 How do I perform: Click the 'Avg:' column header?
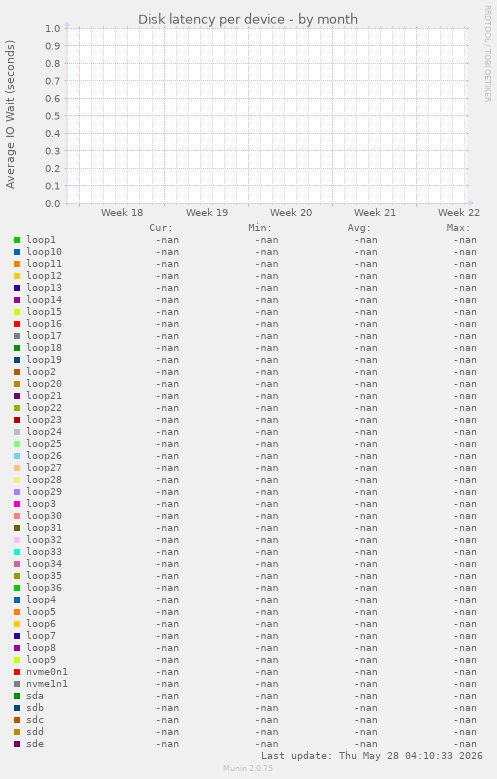(x=359, y=228)
